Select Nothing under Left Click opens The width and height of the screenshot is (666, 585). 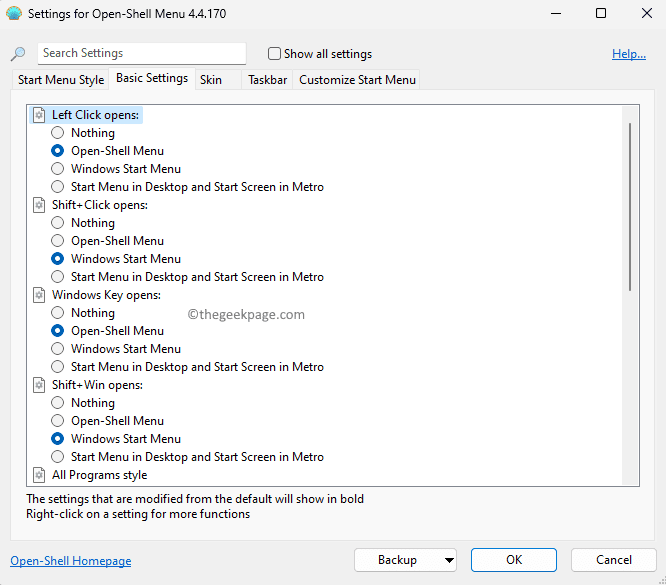(x=58, y=133)
